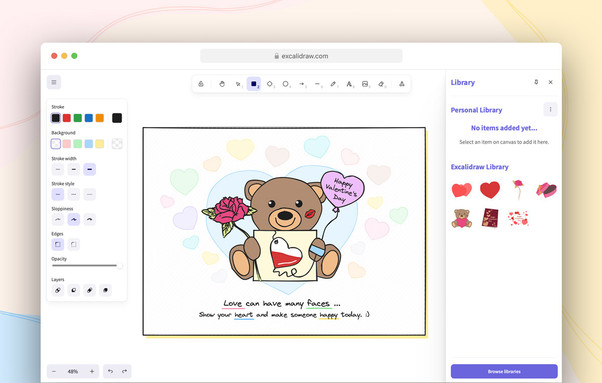602x383 pixels.
Task: Pick light green background color
Action: point(78,144)
